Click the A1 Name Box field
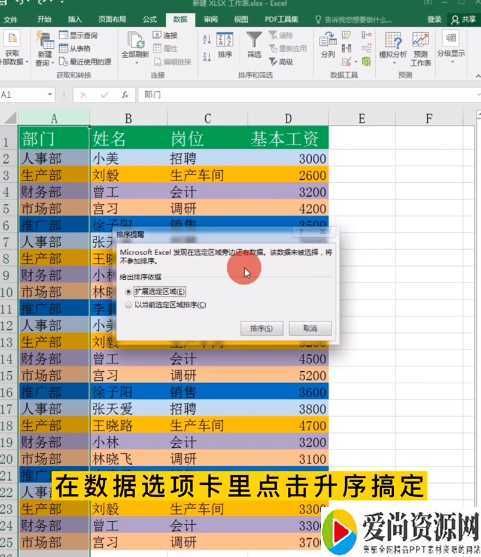Viewport: 481px width, 557px height. click(x=23, y=95)
